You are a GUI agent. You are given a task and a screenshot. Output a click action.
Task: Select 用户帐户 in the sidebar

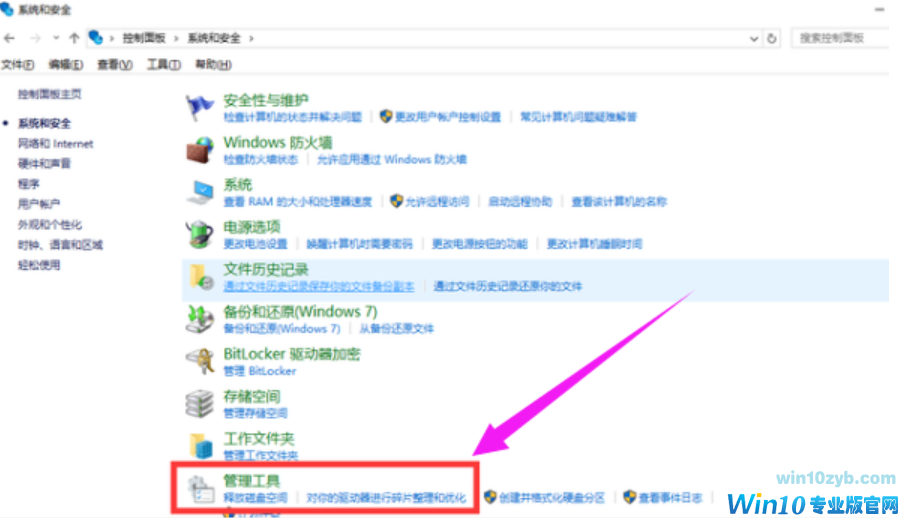pos(39,204)
